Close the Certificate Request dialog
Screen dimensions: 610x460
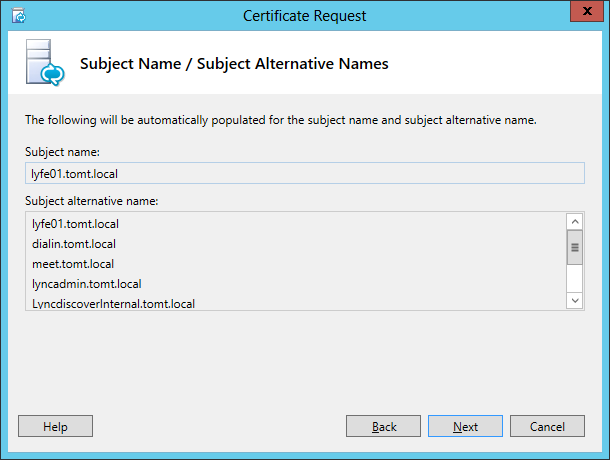tap(587, 11)
